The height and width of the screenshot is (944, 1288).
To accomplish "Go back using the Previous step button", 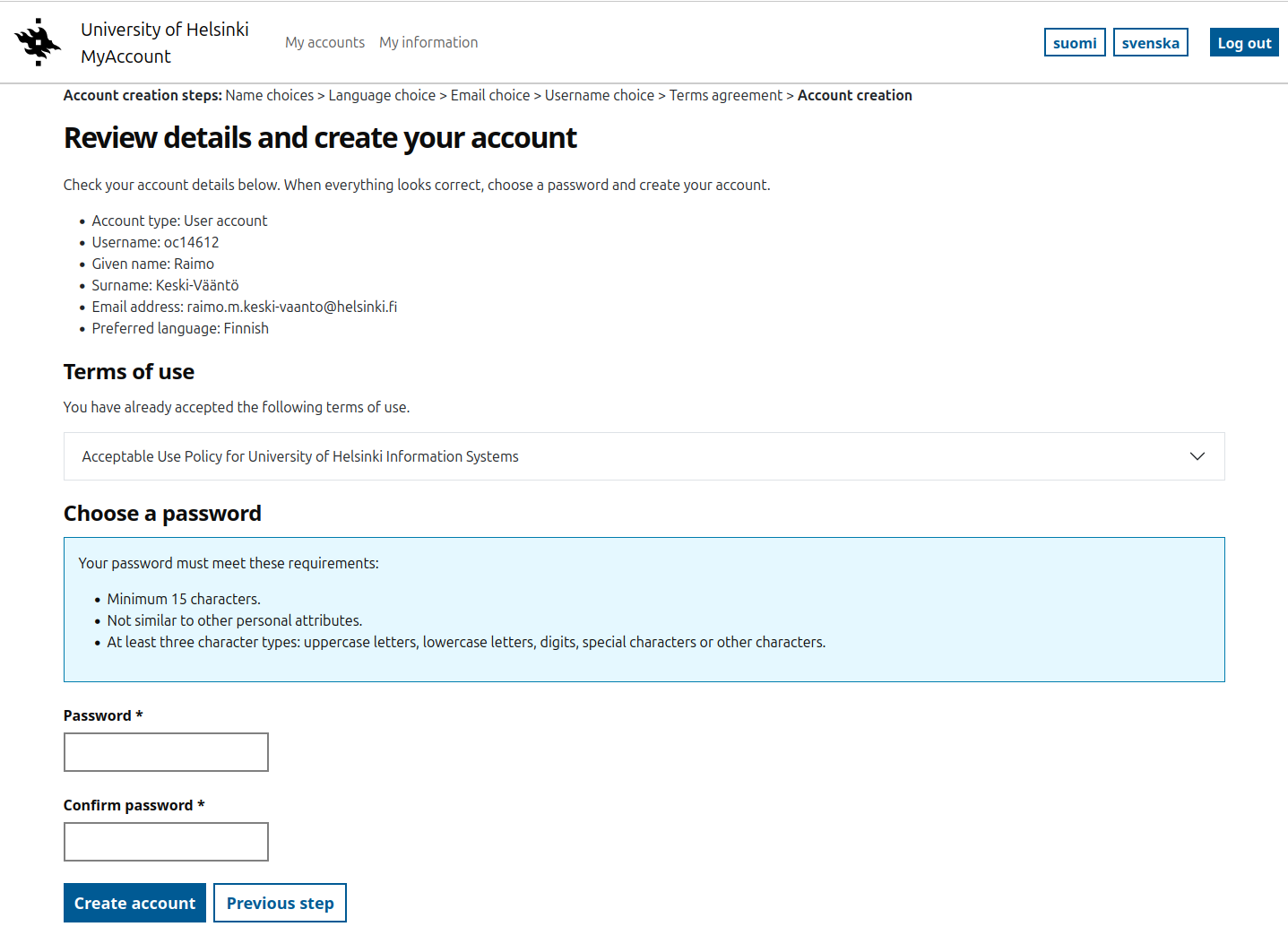I will pyautogui.click(x=280, y=903).
